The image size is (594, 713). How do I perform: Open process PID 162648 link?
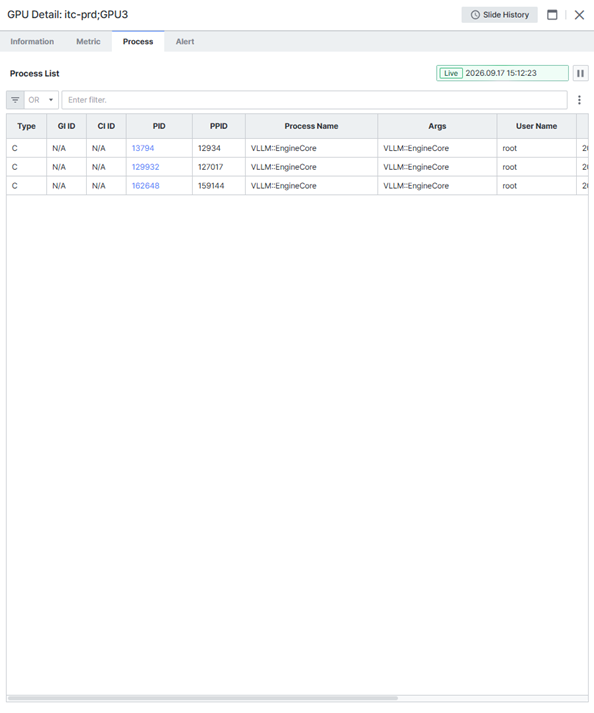(x=146, y=186)
